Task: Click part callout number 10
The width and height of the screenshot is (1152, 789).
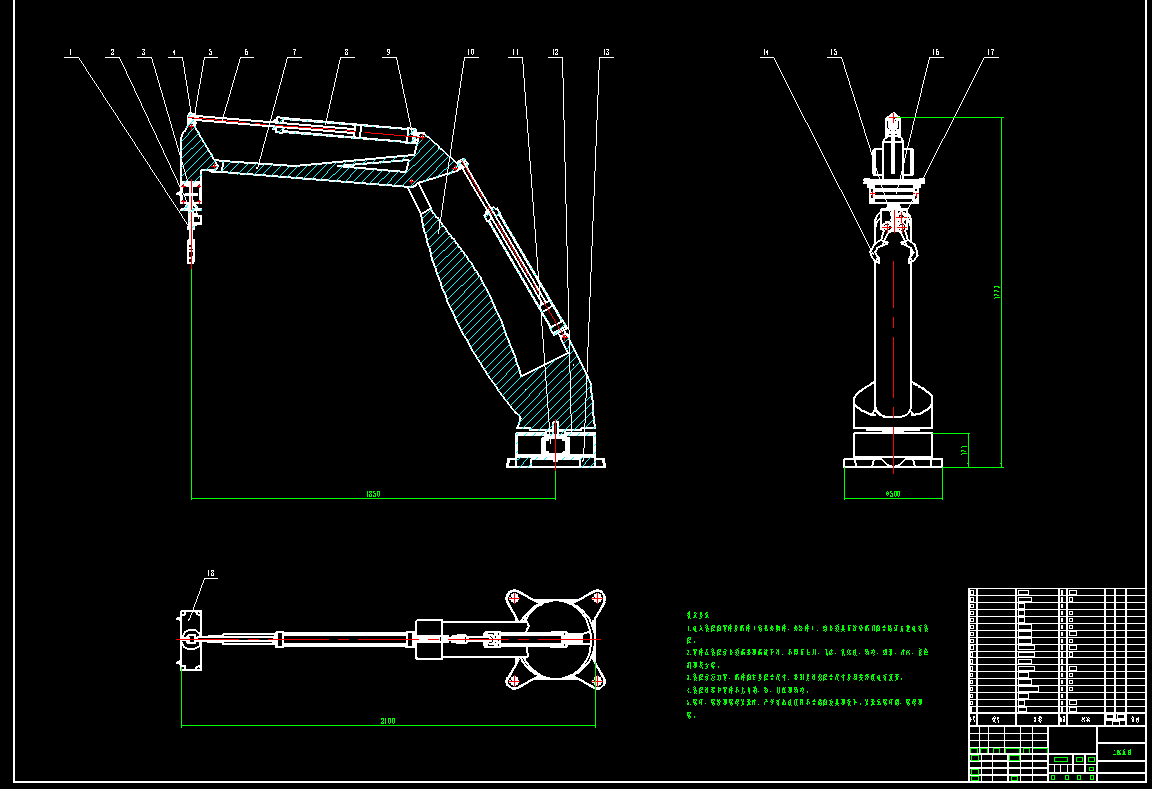Action: tap(470, 52)
